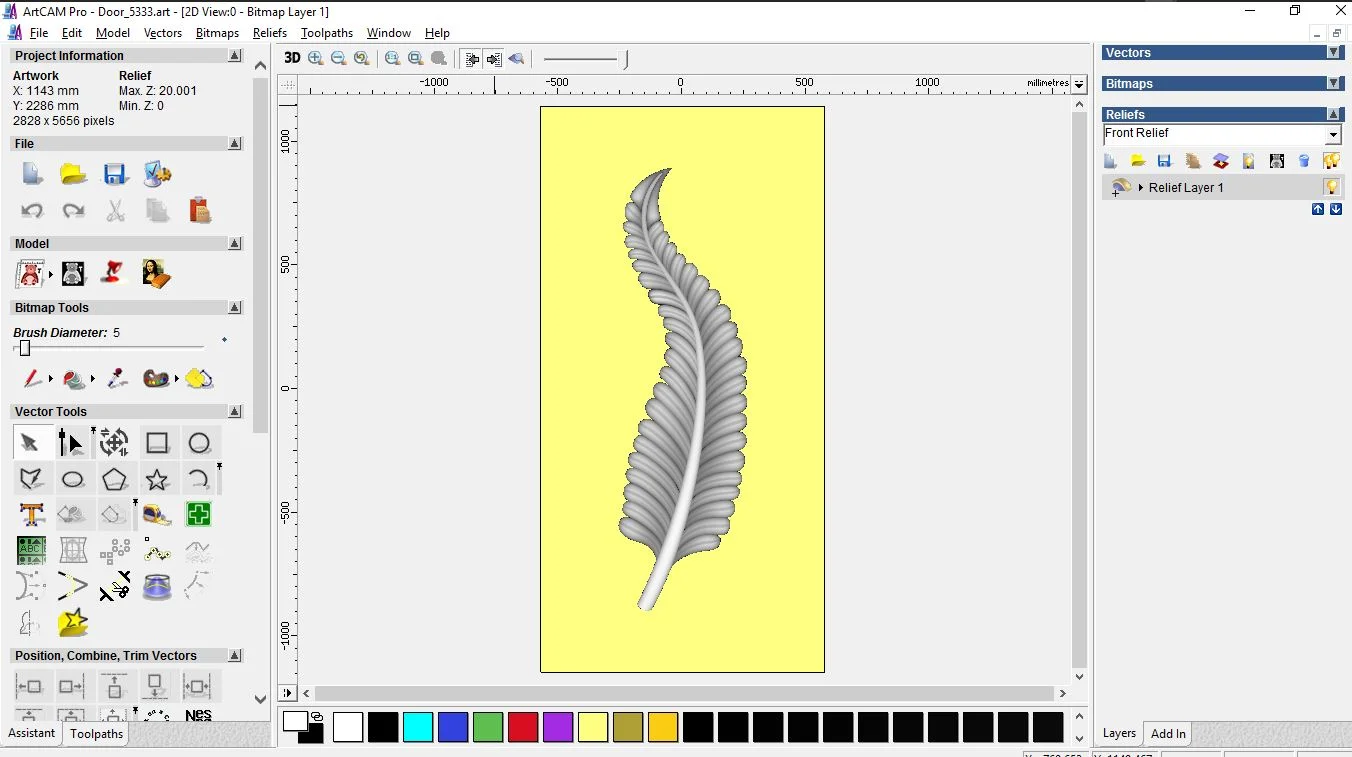Click the Relief Layer 1 entry
The height and width of the screenshot is (757, 1352).
point(1185,188)
